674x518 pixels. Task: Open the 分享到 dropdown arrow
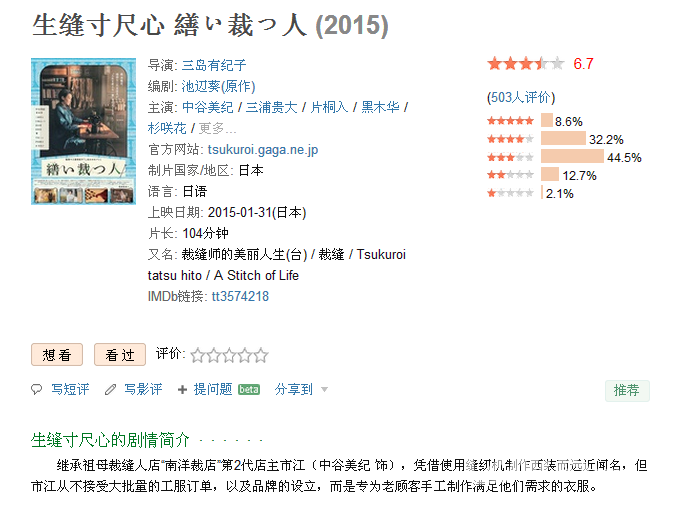coord(325,390)
